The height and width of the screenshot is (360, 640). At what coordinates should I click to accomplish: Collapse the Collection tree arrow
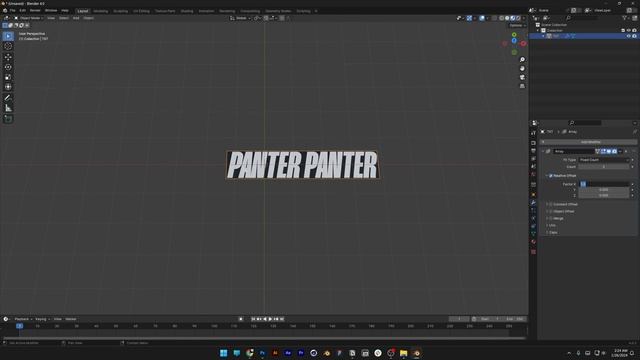538,30
